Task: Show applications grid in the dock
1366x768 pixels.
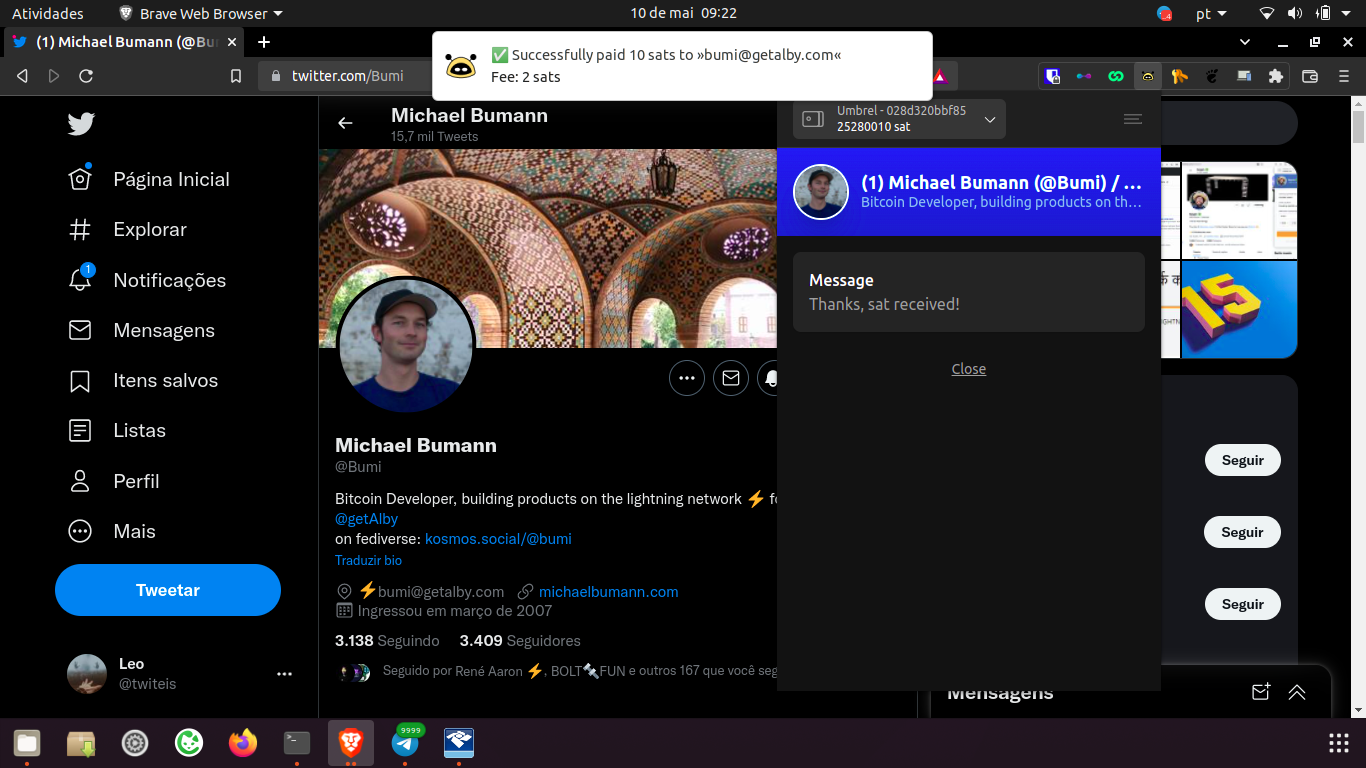Action: click(x=1339, y=743)
